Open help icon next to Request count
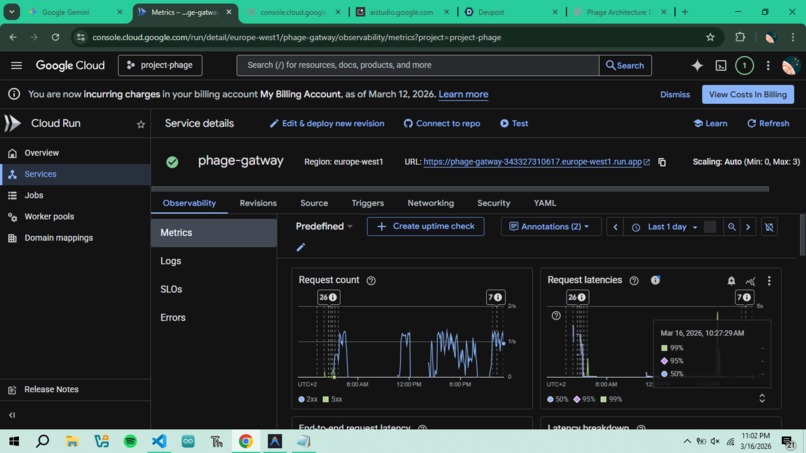 371,280
